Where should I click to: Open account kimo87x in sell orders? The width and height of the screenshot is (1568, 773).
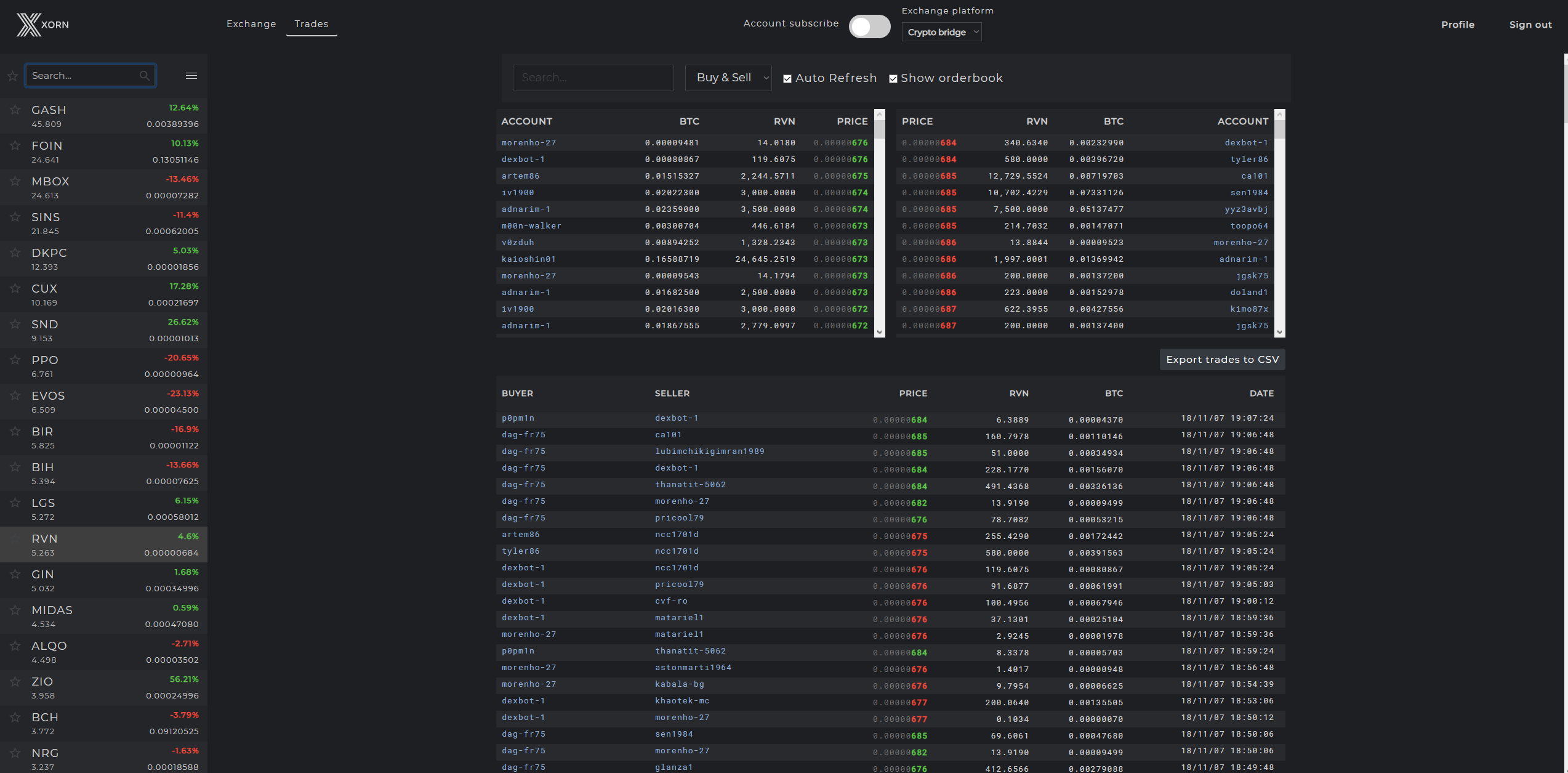1249,309
